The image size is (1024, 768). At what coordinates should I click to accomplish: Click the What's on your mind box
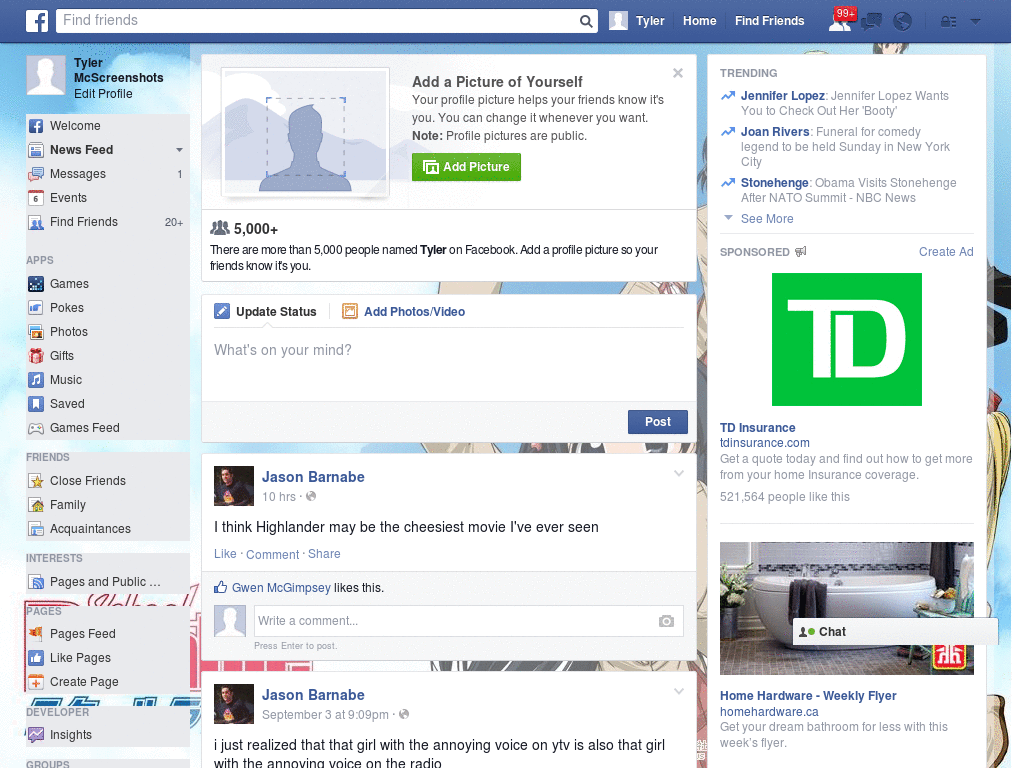449,366
